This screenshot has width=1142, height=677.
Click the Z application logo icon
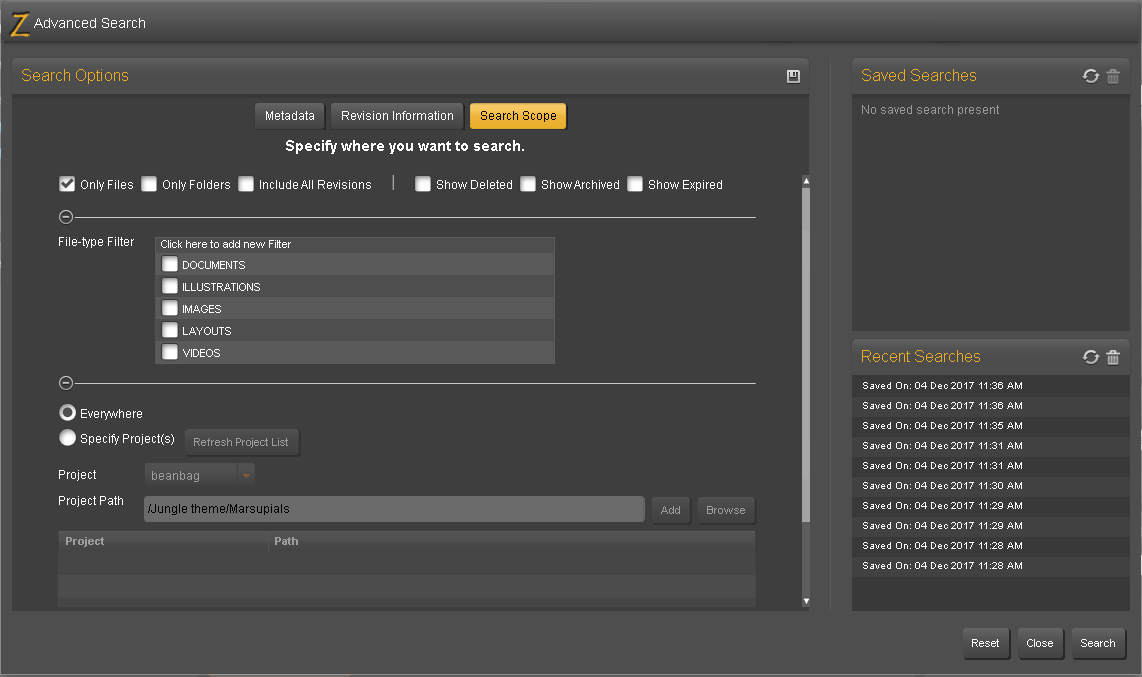[20, 24]
